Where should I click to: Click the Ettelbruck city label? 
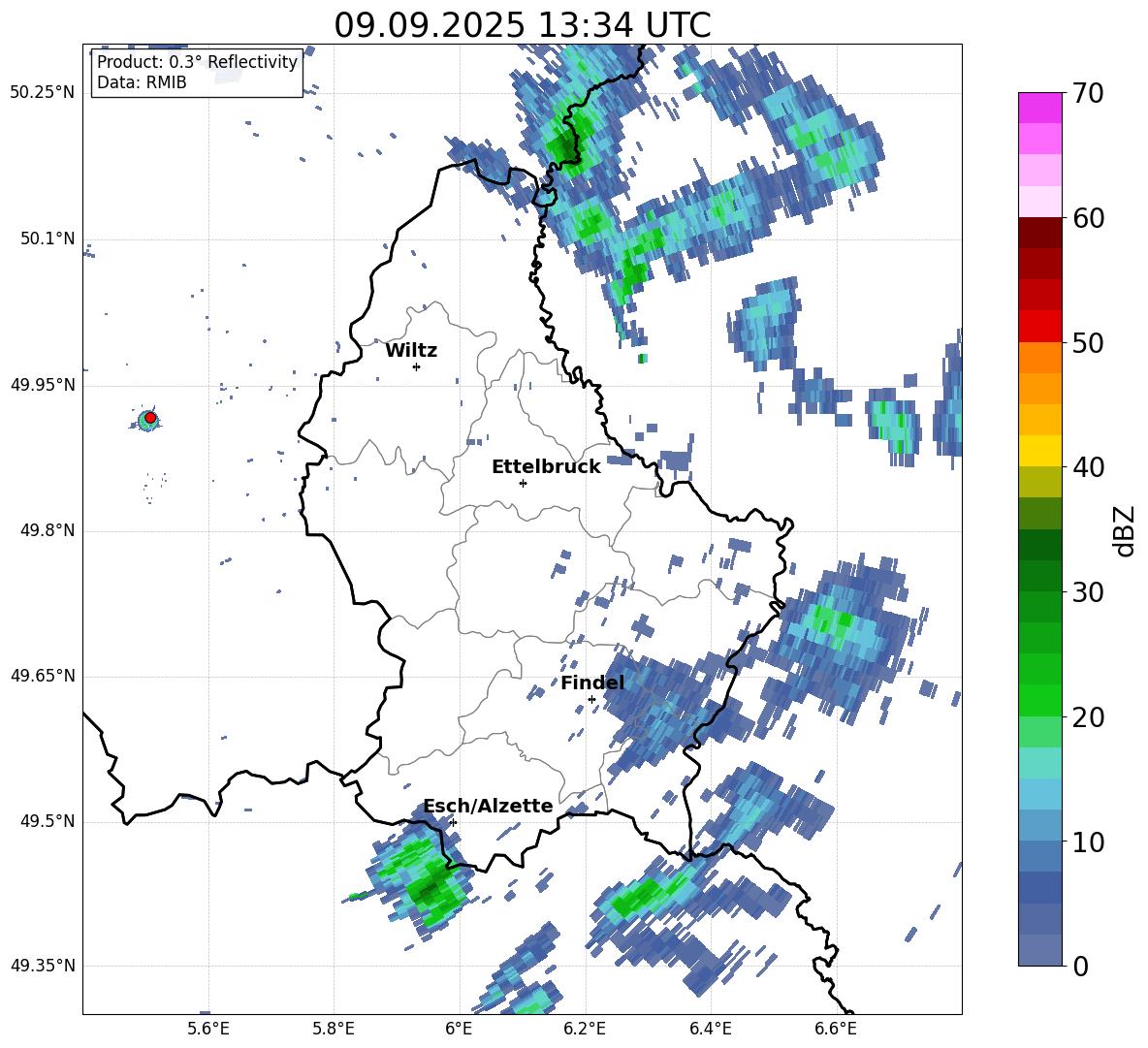(546, 467)
